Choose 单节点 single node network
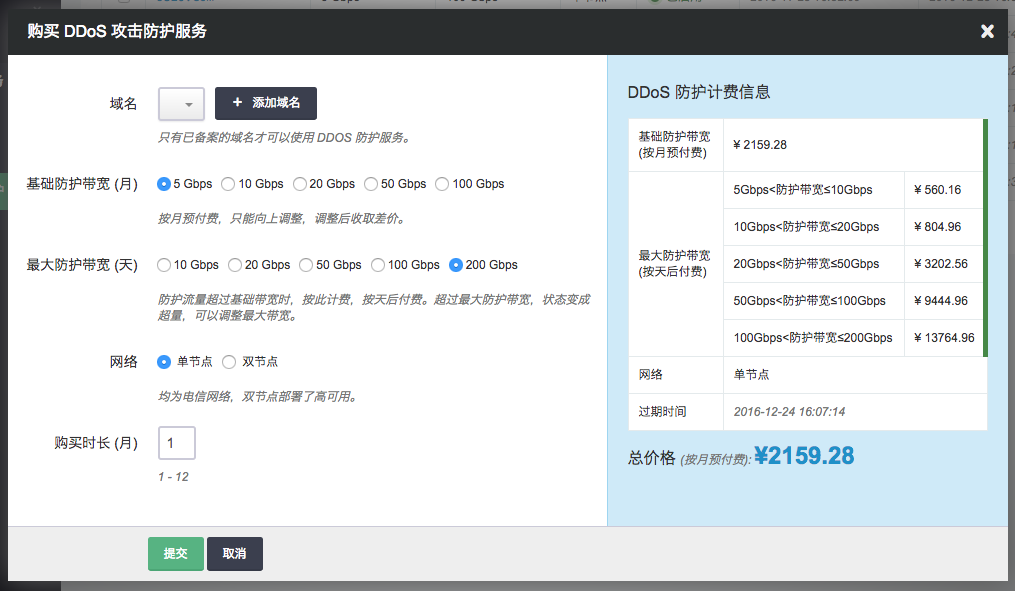This screenshot has width=1015, height=591. click(164, 362)
